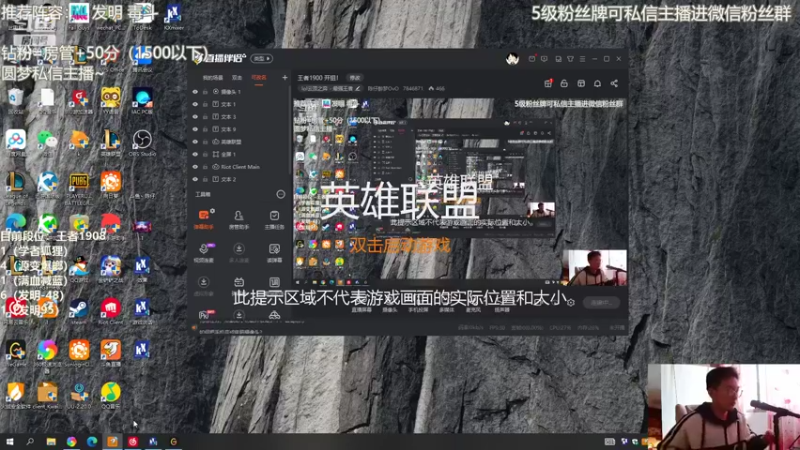The image size is (800, 450).
Task: Select the 摄像头 1 source row
Action: (239, 92)
